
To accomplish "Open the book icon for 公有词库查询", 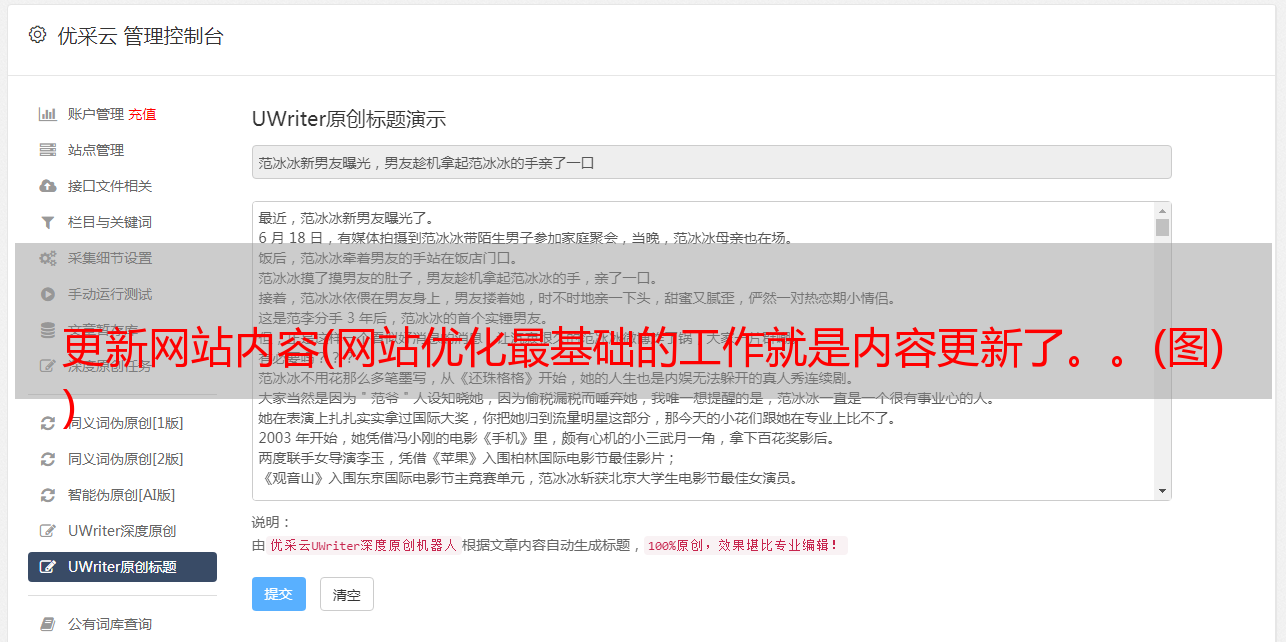I will click(x=47, y=624).
